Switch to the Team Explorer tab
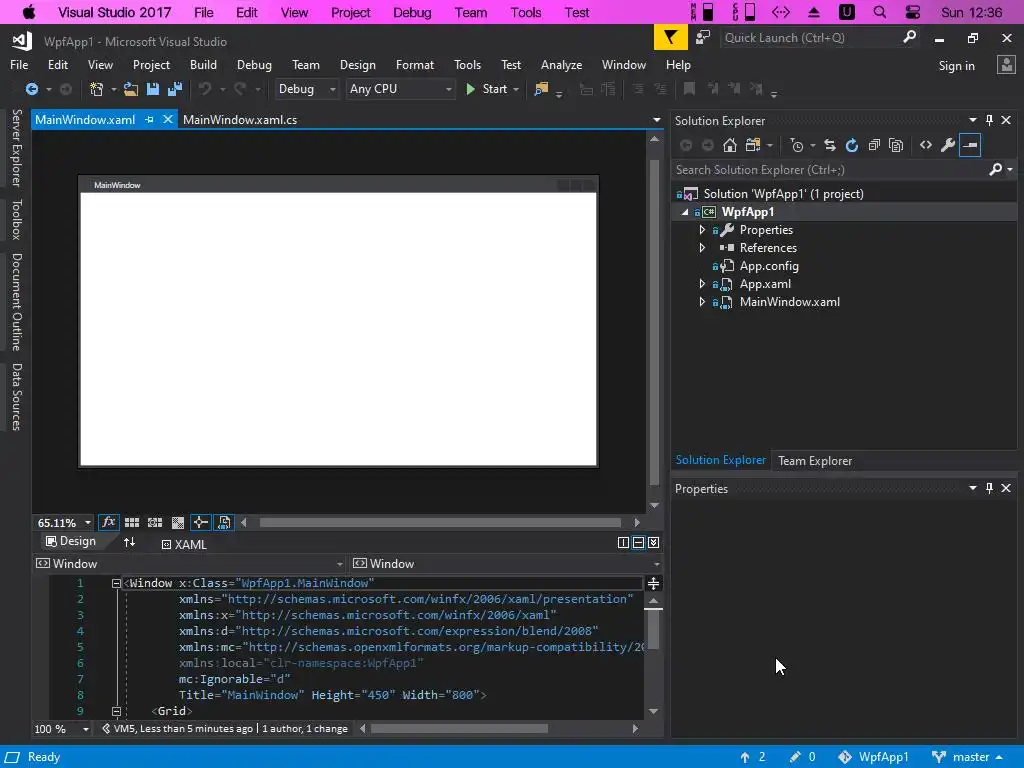Screen dimensions: 1024x768 pos(815,460)
